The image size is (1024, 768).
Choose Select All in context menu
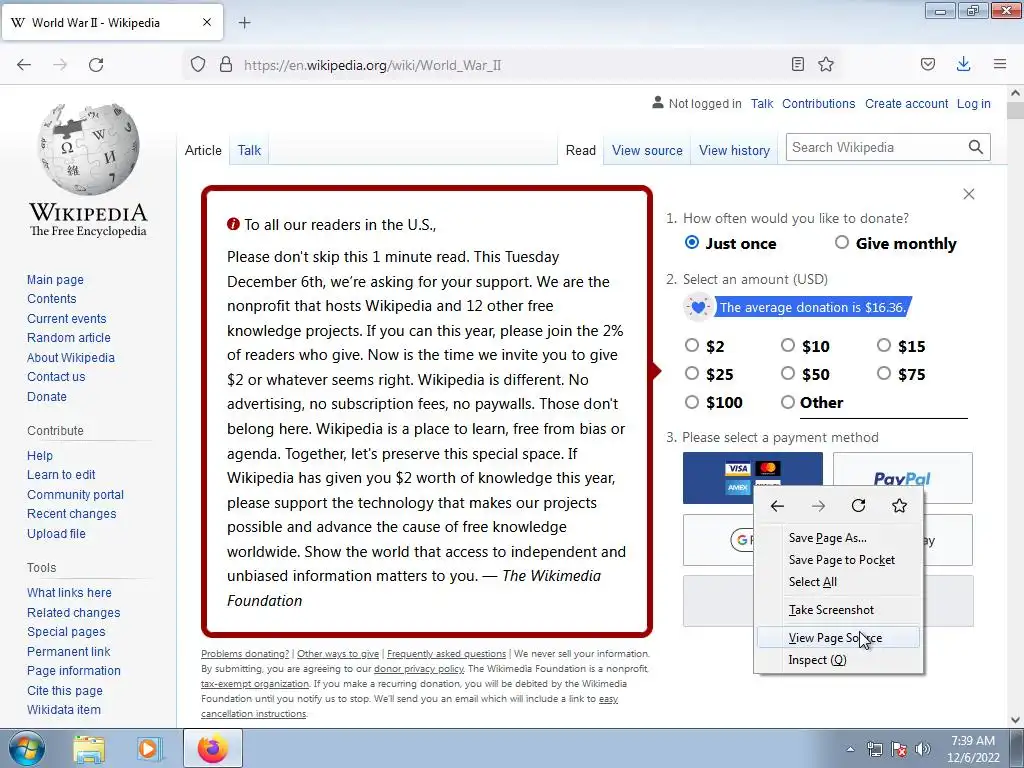(839, 582)
